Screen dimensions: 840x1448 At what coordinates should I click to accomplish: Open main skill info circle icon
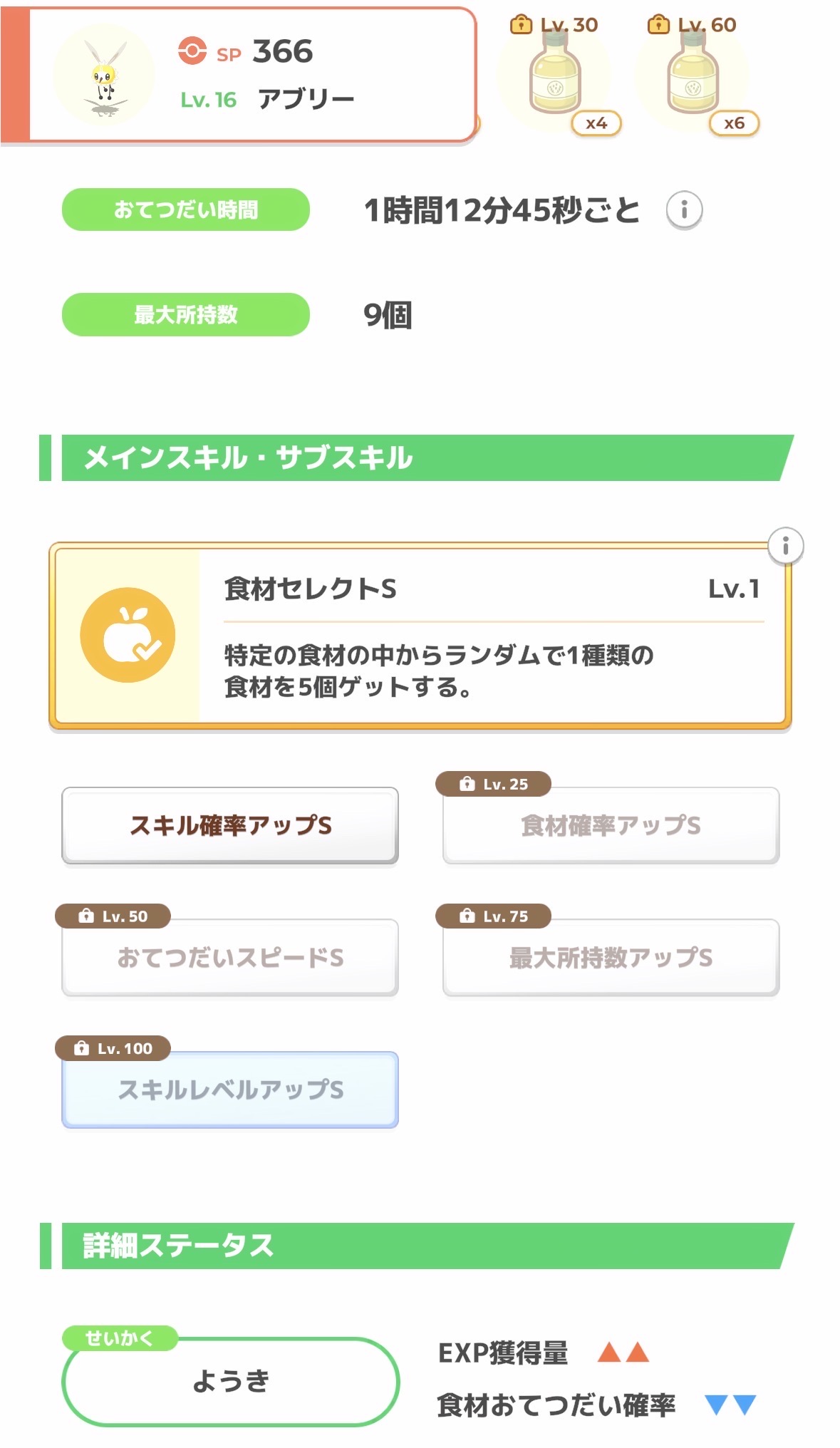click(785, 547)
